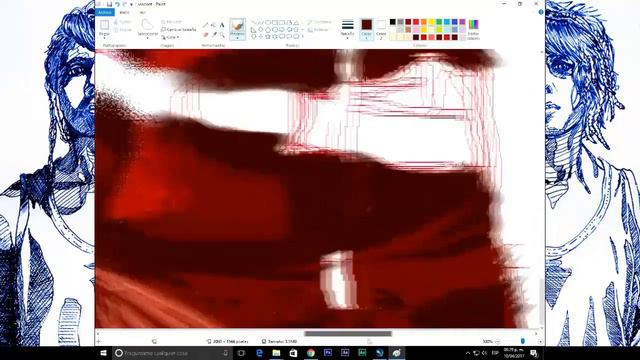
Task: Open the Contorno shape outline dropdown
Action: click(x=320, y=22)
